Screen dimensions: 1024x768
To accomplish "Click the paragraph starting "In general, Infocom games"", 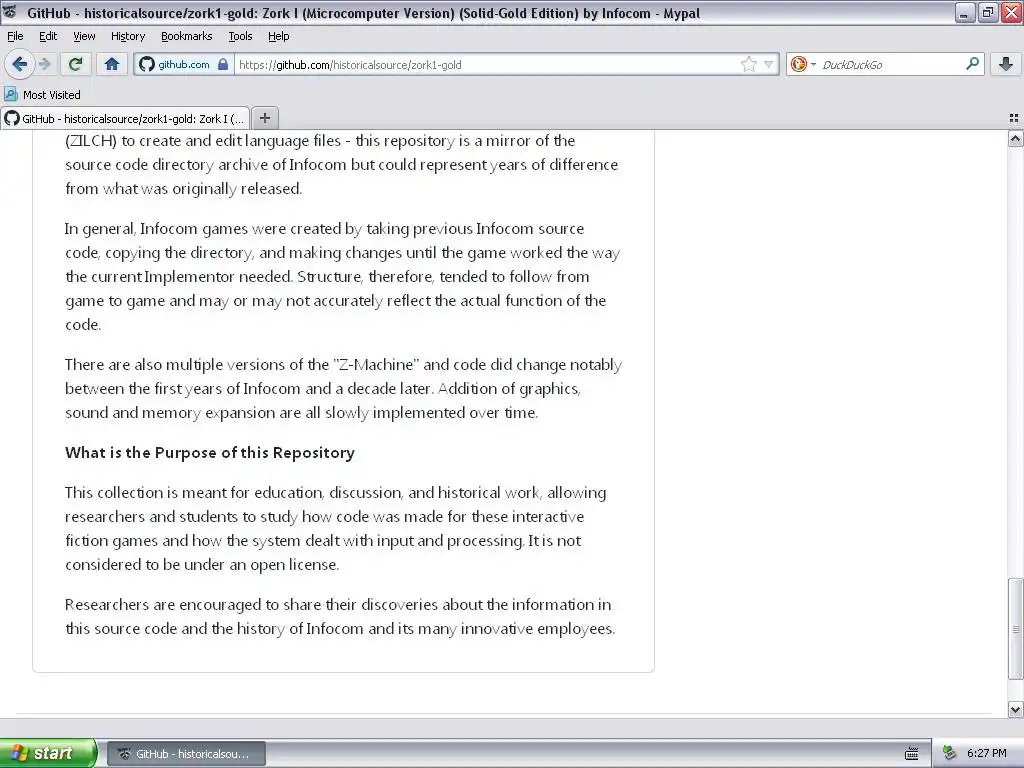I will 342,276.
